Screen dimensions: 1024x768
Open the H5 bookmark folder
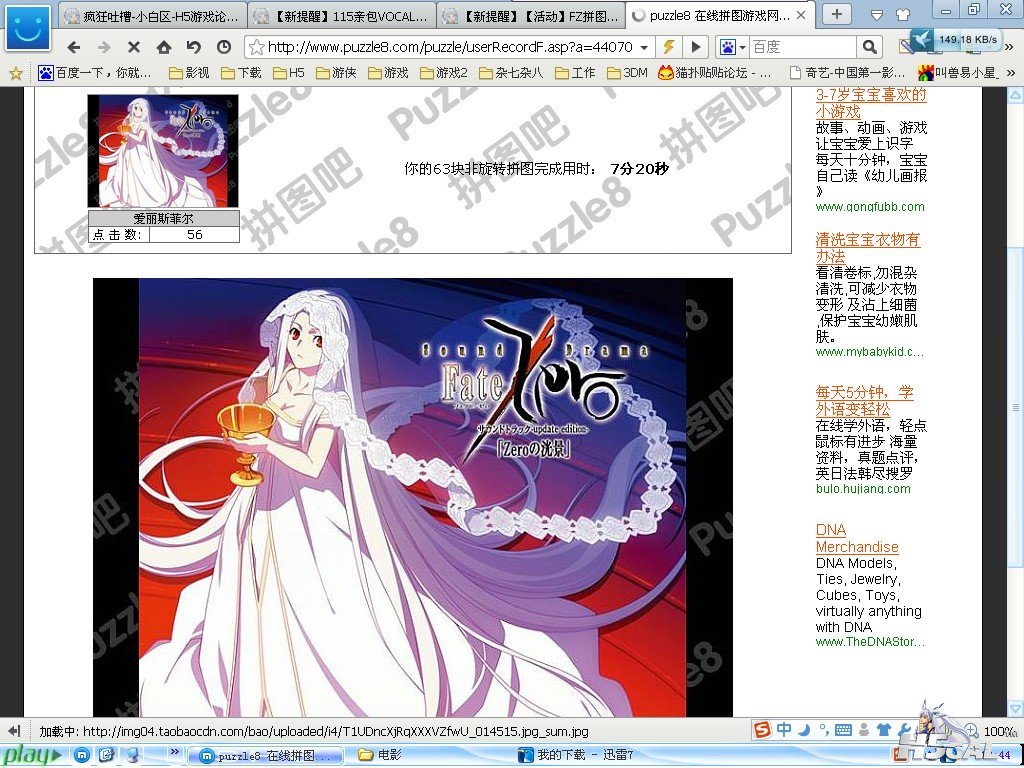pyautogui.click(x=289, y=73)
